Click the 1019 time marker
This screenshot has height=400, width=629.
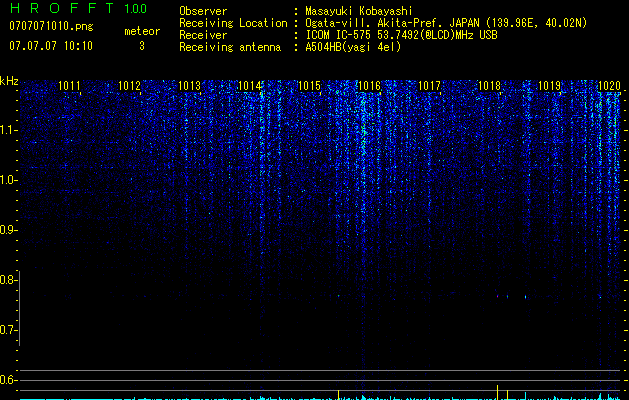point(550,86)
